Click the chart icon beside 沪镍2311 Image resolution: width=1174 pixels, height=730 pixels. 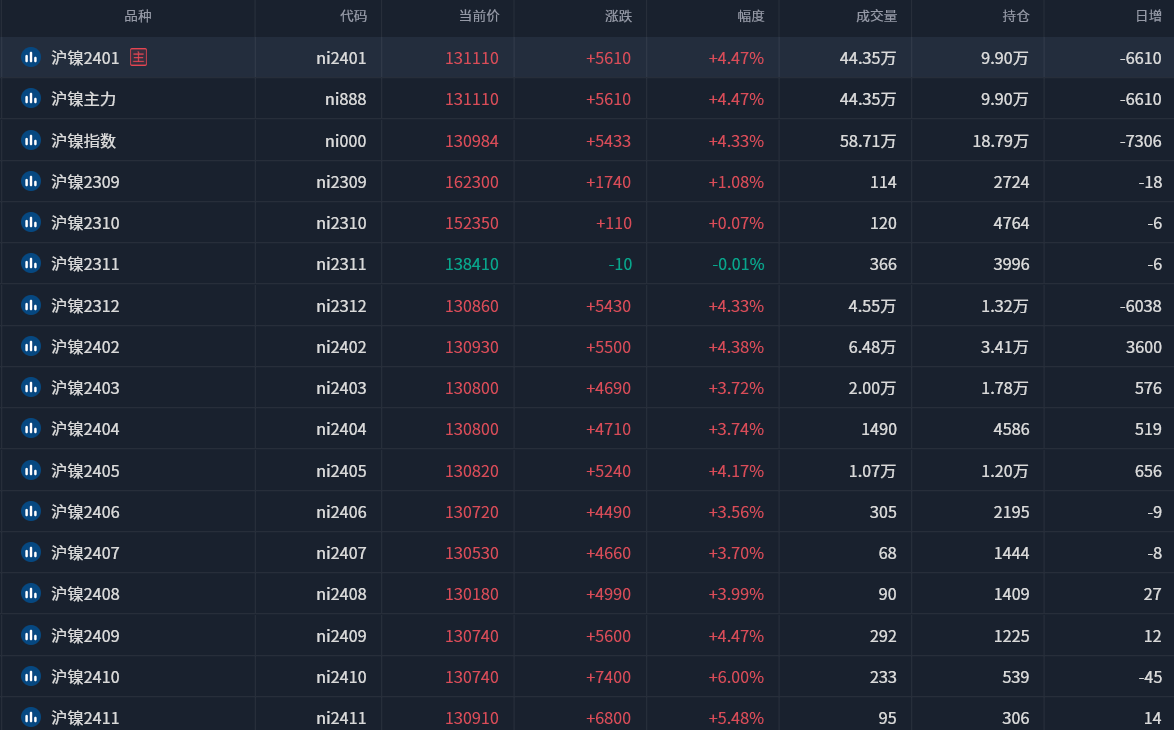point(31,264)
